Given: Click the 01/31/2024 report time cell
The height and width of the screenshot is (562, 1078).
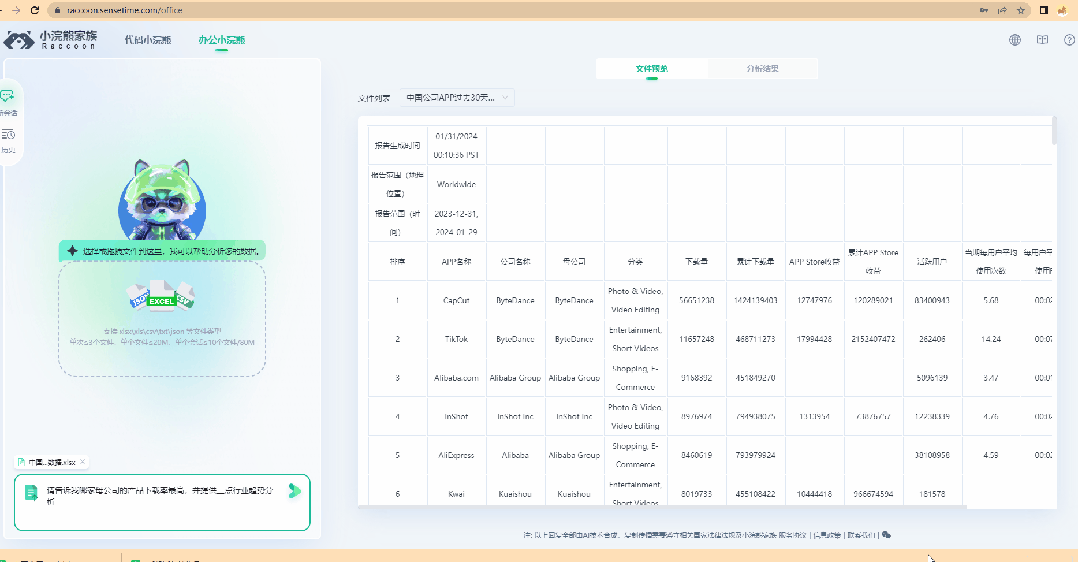Looking at the screenshot, I should pyautogui.click(x=456, y=145).
